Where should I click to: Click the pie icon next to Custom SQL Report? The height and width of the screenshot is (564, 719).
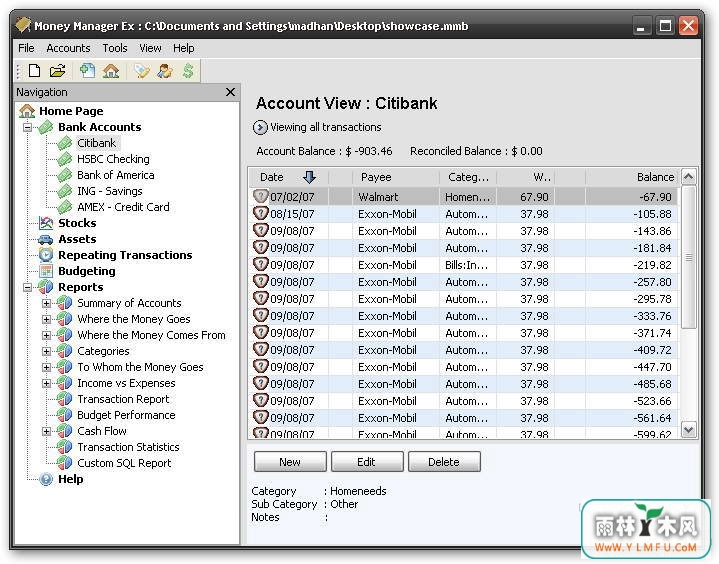[65, 463]
